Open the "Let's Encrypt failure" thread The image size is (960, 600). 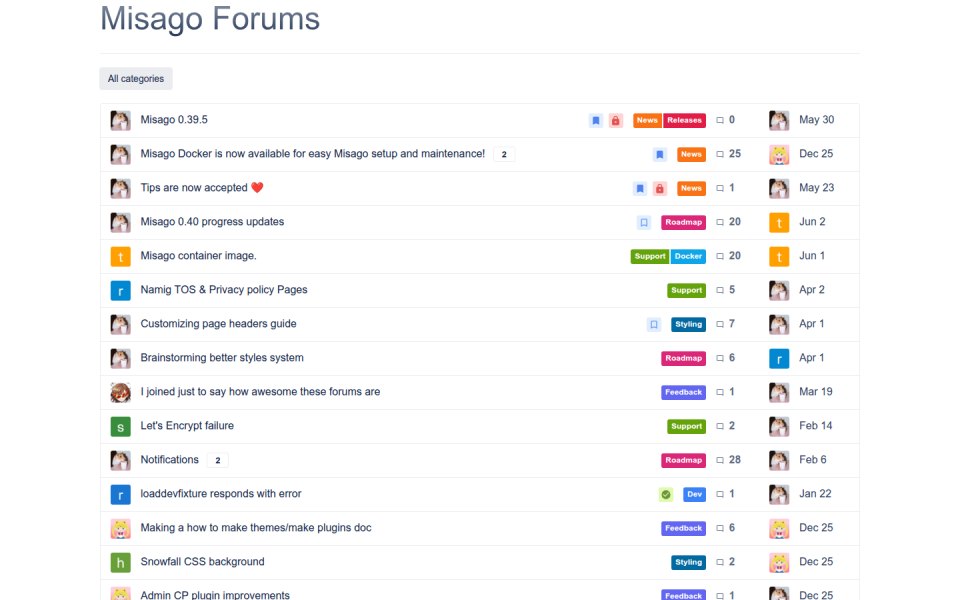point(187,426)
